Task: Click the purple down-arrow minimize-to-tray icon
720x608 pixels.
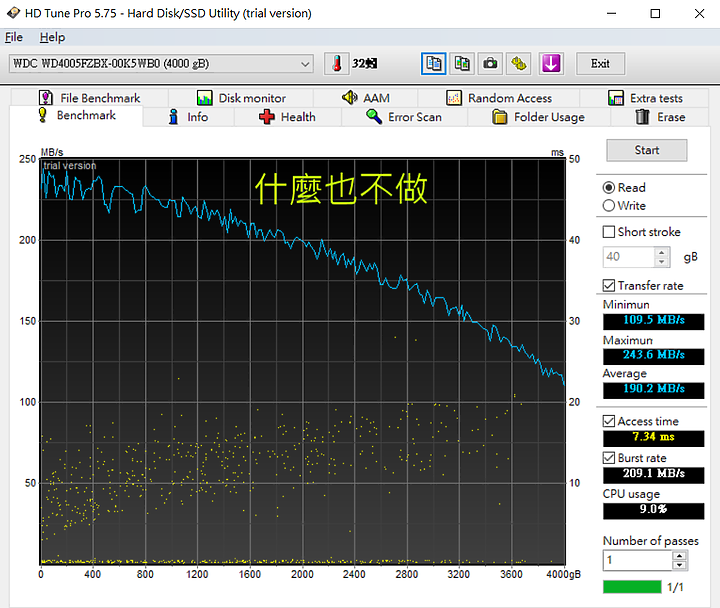Action: [x=550, y=64]
